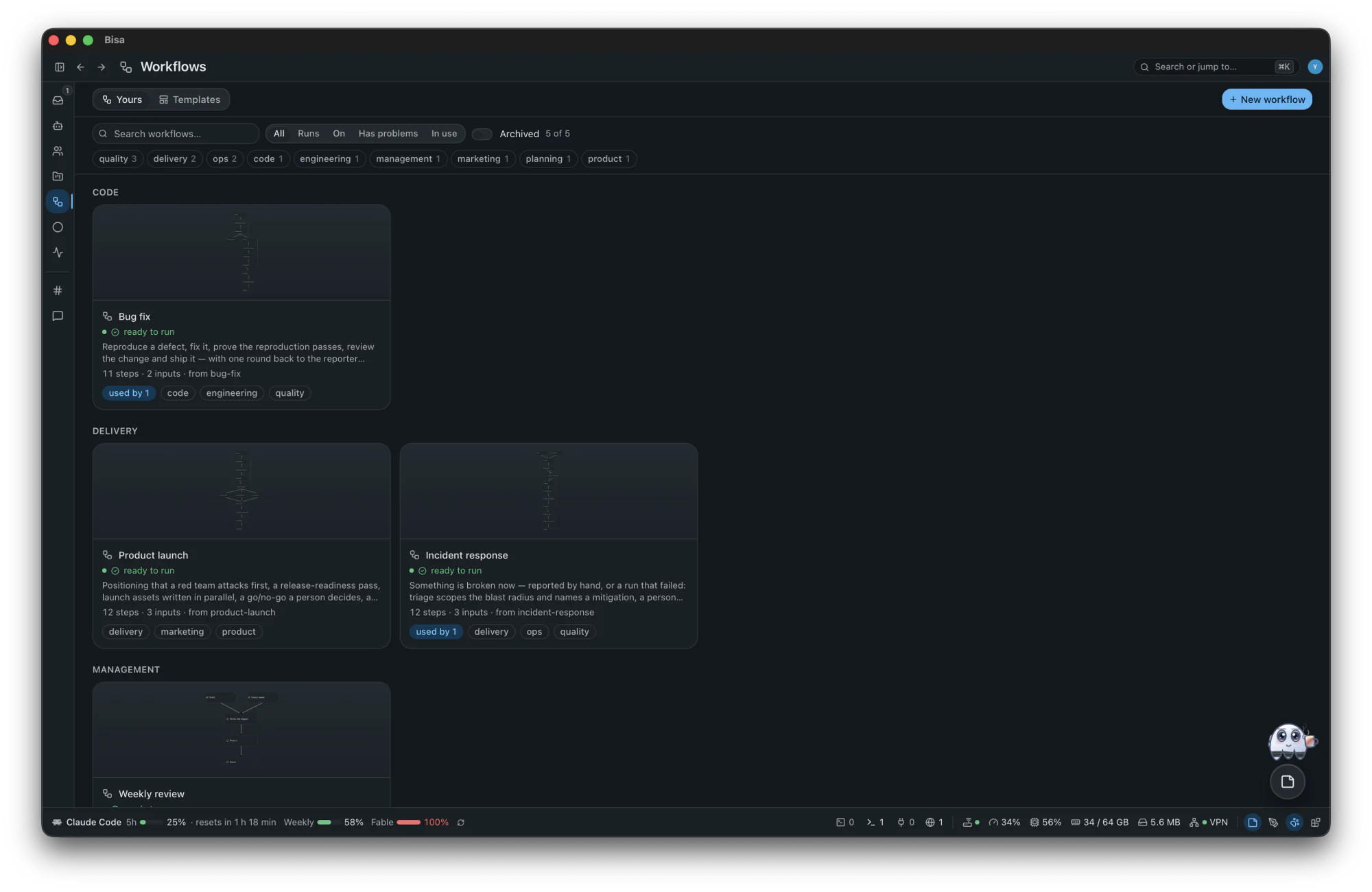Click the globe status indicator
1372x892 pixels.
click(x=934, y=822)
